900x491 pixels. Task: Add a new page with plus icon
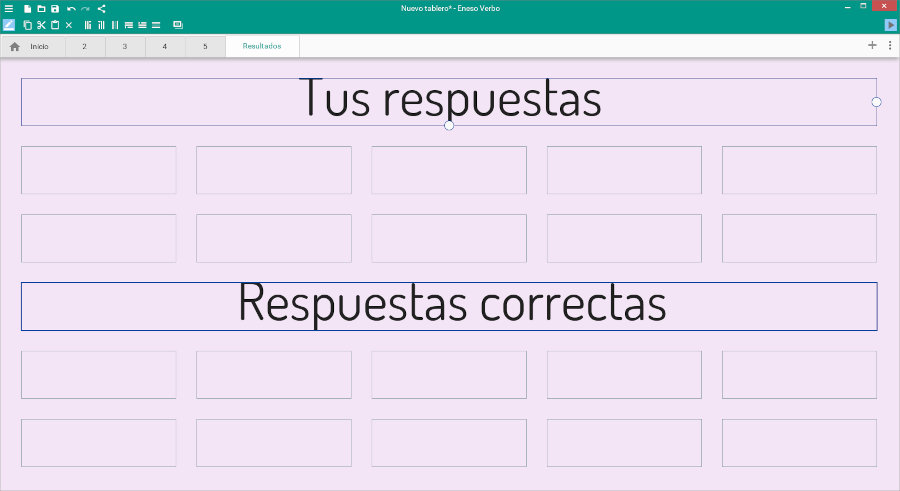point(872,45)
